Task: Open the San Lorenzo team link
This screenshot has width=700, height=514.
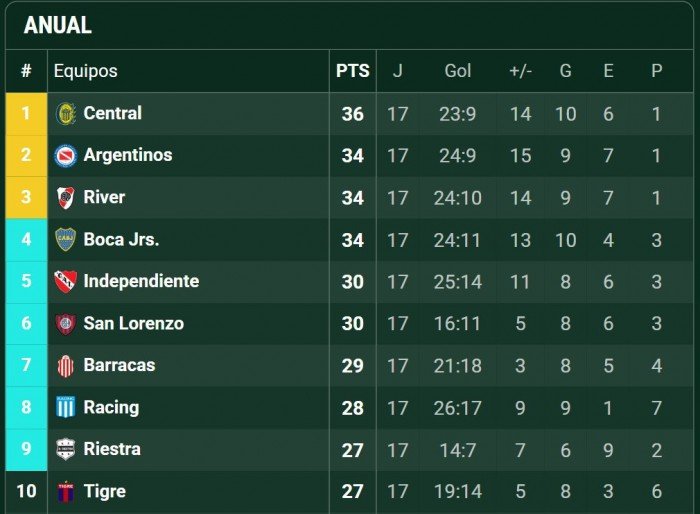Action: click(133, 324)
